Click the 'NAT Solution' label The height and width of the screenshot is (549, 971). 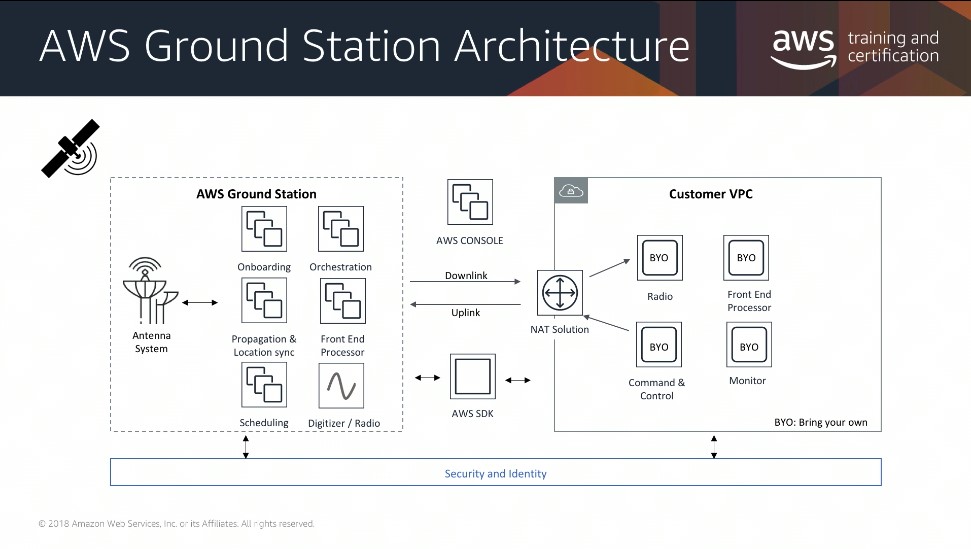(559, 329)
